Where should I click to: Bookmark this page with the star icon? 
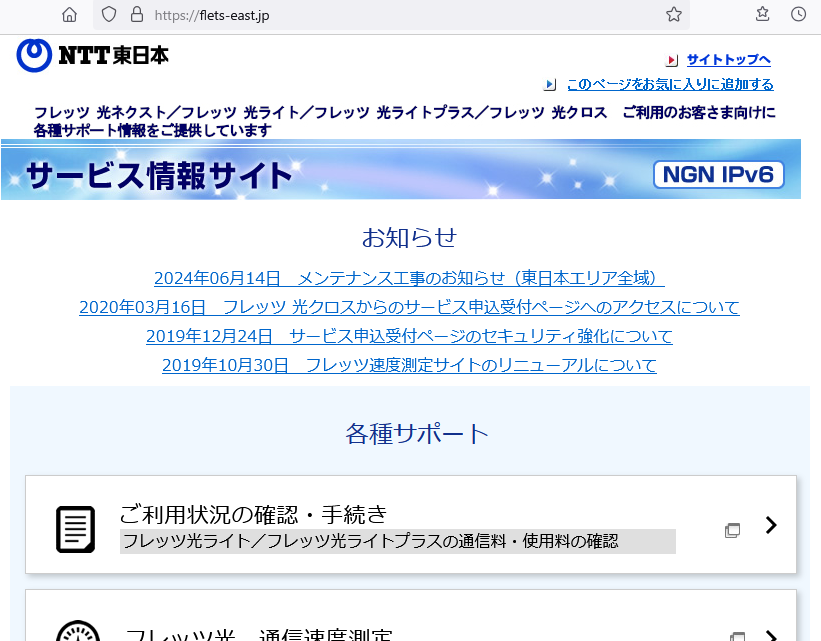673,15
